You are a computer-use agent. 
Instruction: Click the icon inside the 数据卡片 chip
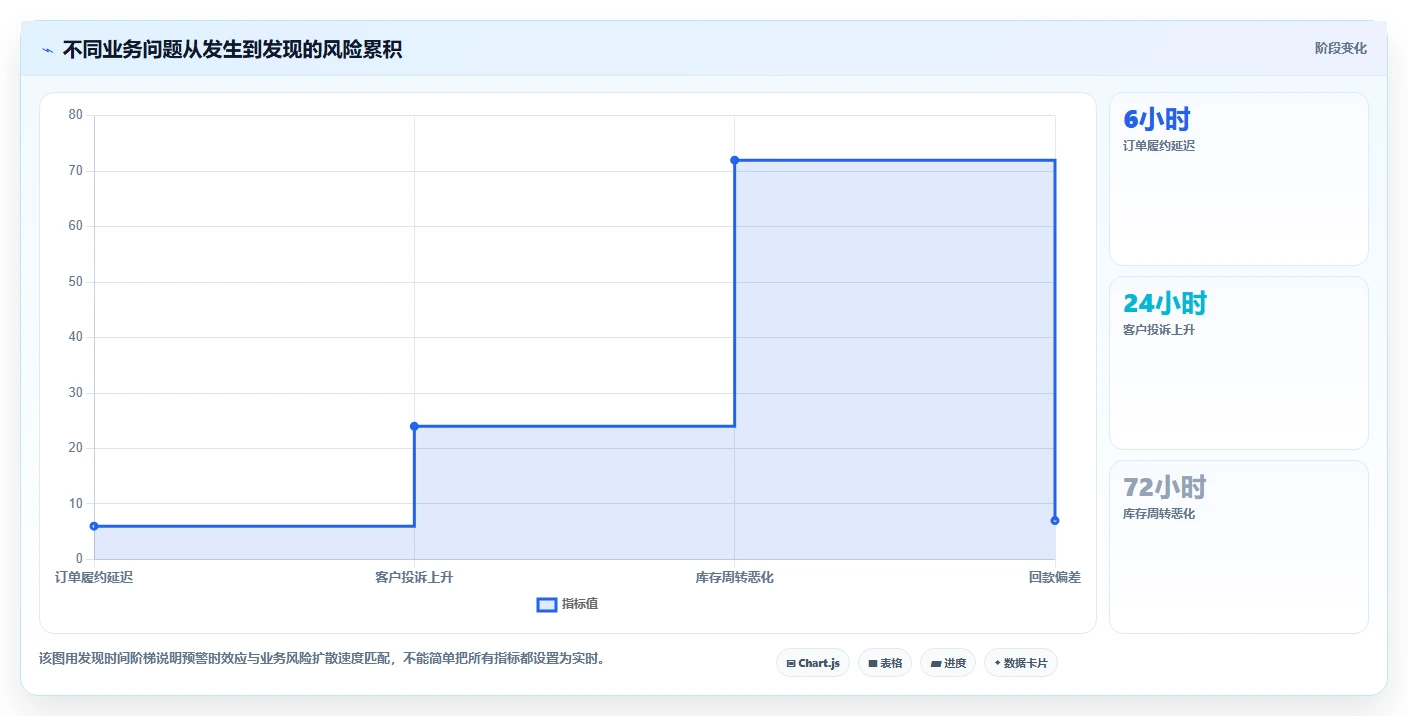tap(998, 663)
